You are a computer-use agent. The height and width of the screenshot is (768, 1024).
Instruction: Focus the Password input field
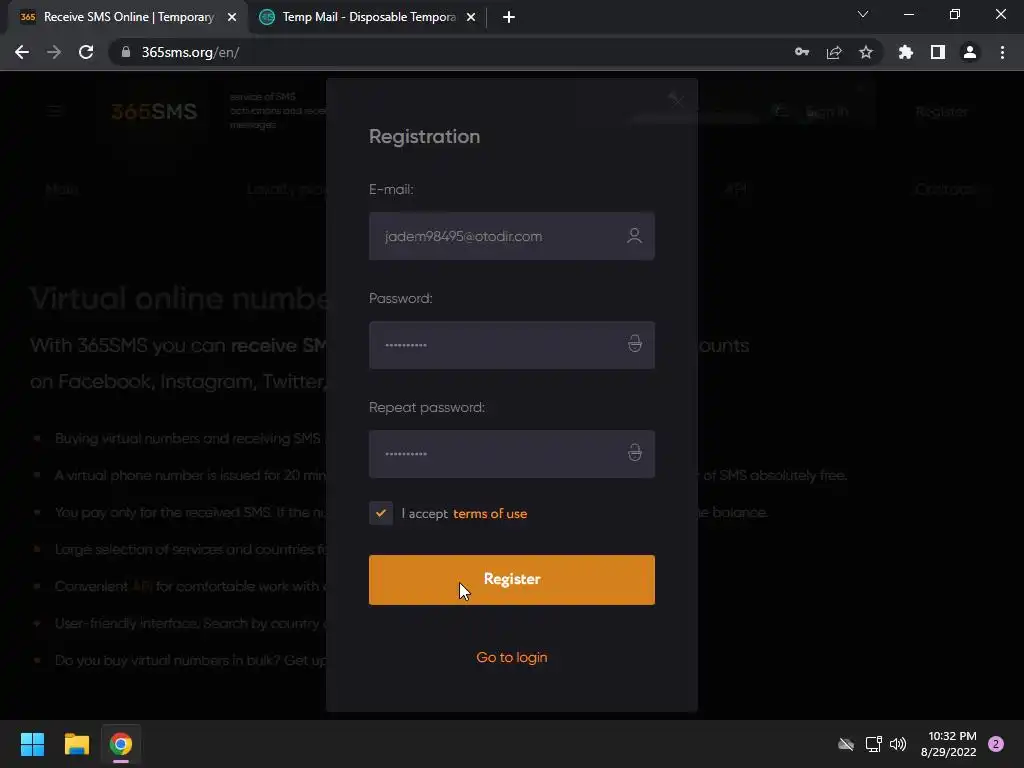(x=511, y=345)
